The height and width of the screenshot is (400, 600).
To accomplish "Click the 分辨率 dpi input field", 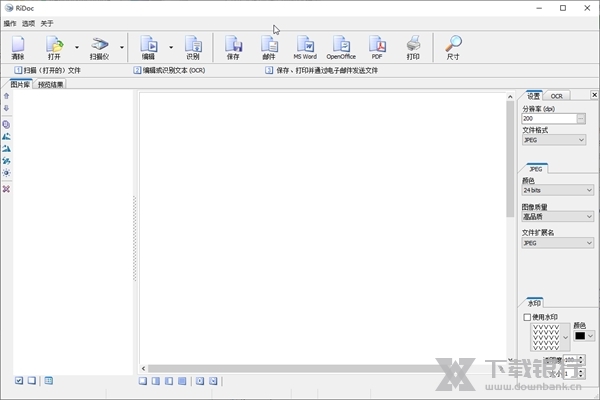I will pyautogui.click(x=548, y=118).
